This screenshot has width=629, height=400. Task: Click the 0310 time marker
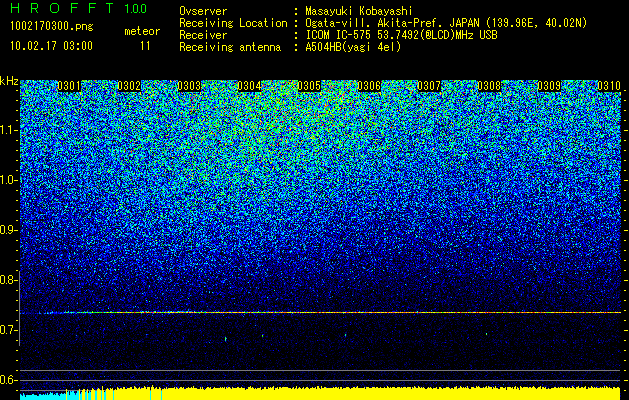click(609, 86)
